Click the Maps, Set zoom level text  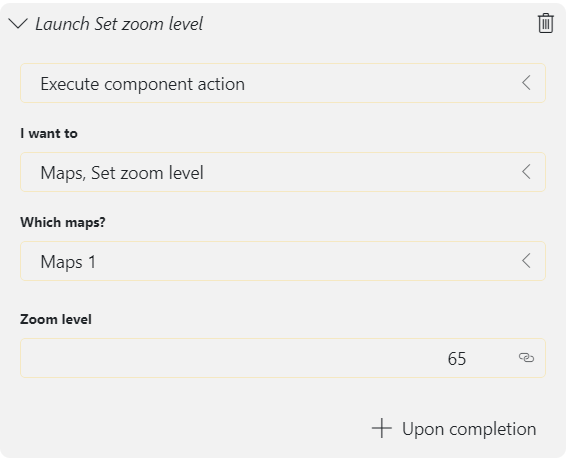coord(122,173)
